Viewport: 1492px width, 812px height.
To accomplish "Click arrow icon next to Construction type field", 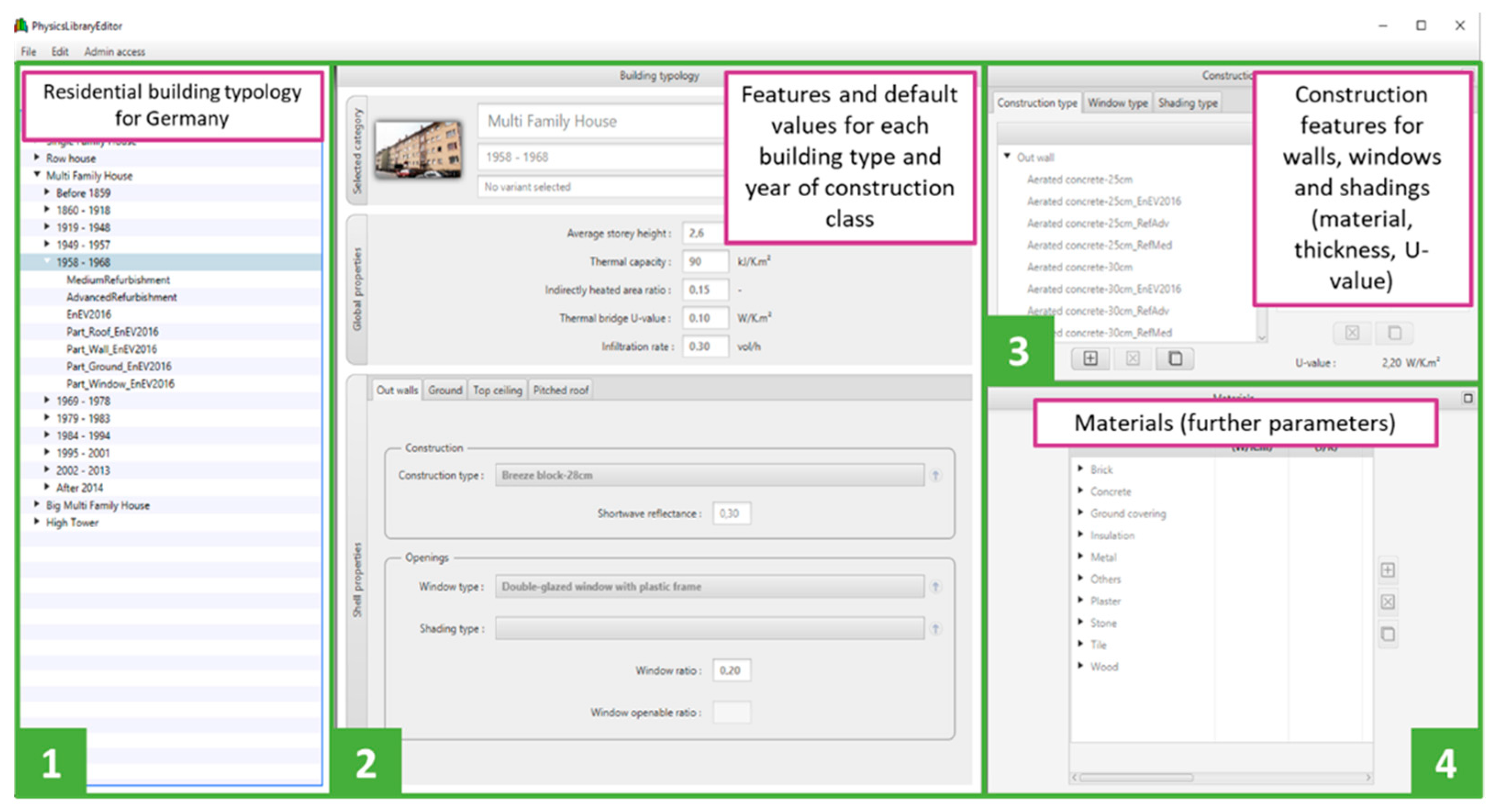I will [935, 475].
